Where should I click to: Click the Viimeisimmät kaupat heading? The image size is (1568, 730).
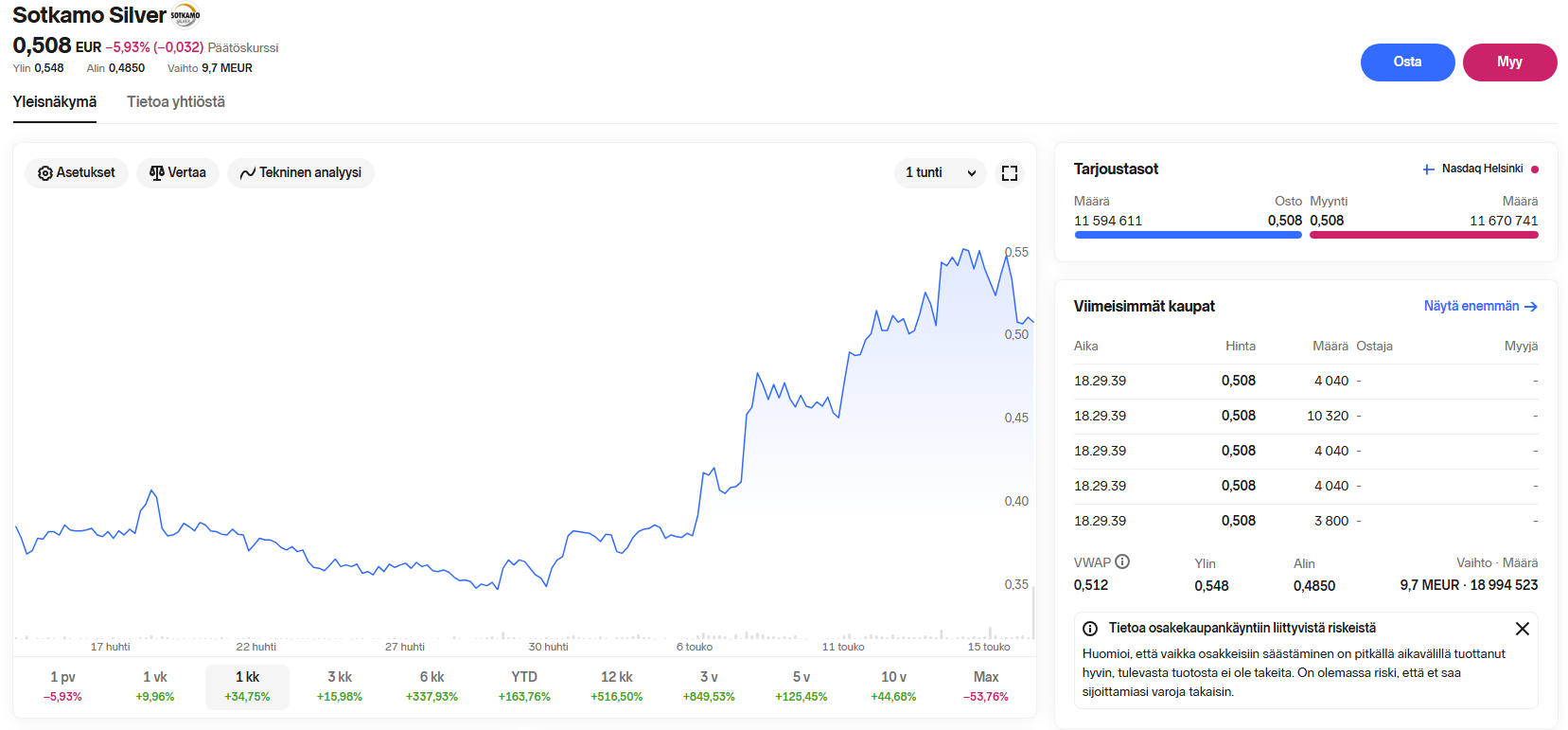[1144, 306]
